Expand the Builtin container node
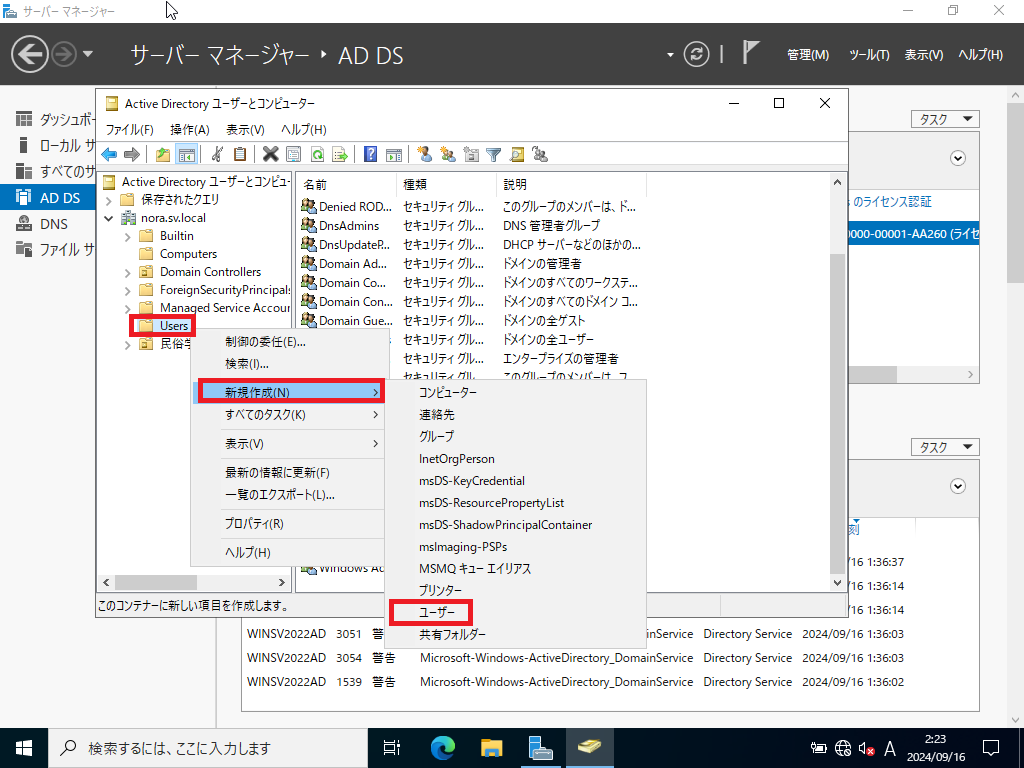This screenshot has width=1024, height=768. 128,236
